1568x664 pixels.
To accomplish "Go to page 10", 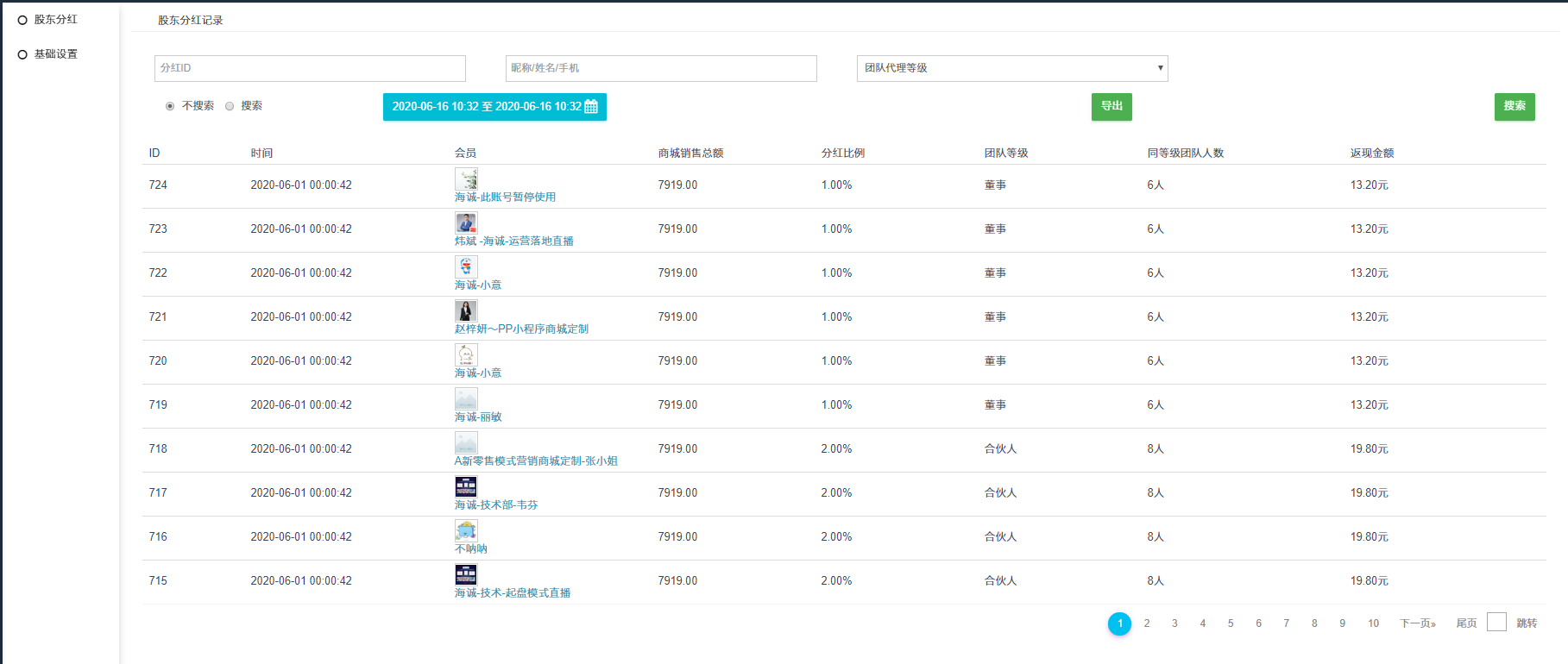I will point(1373,623).
